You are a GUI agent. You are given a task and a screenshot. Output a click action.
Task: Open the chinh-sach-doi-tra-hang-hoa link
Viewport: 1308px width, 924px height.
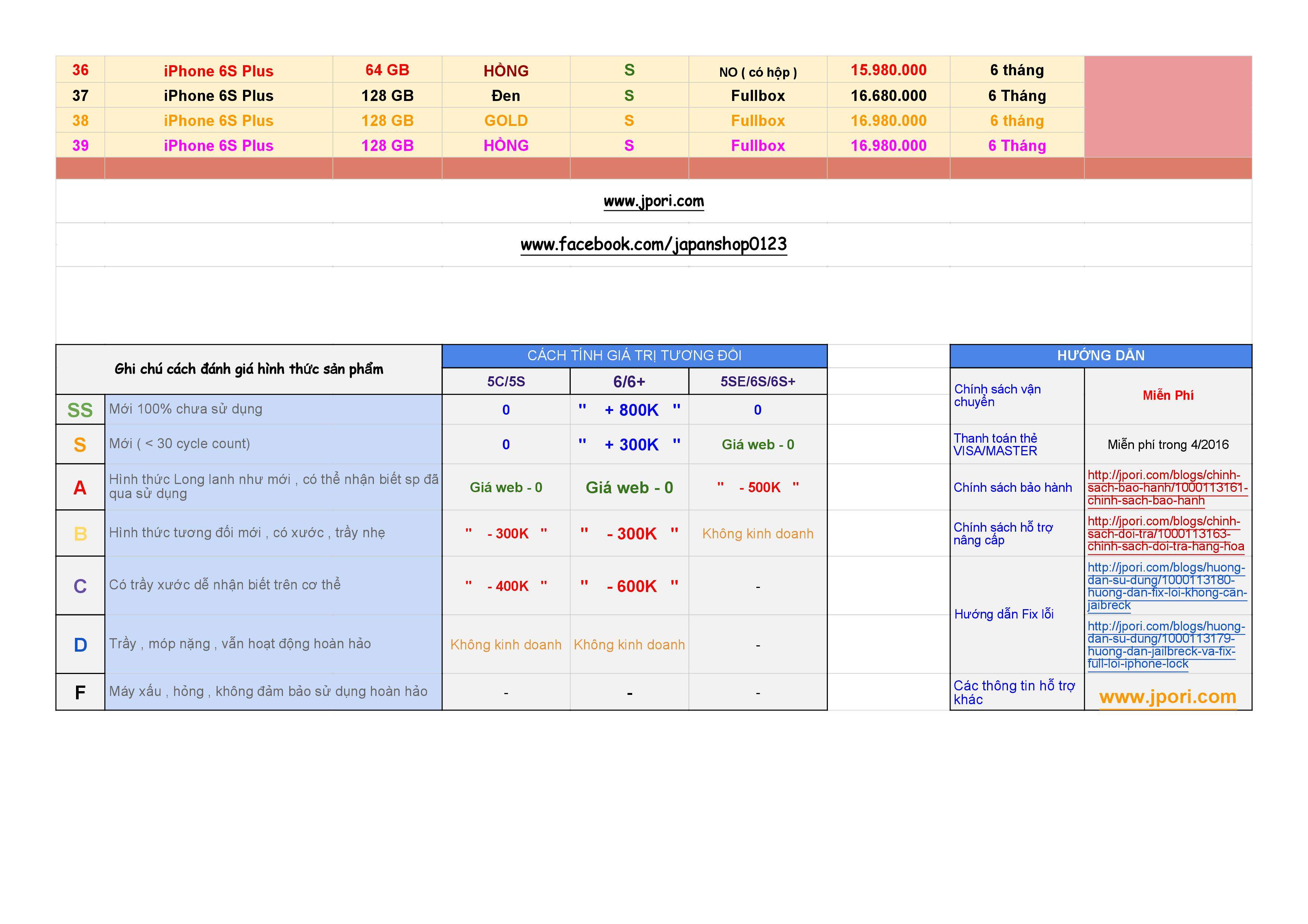click(x=1166, y=534)
